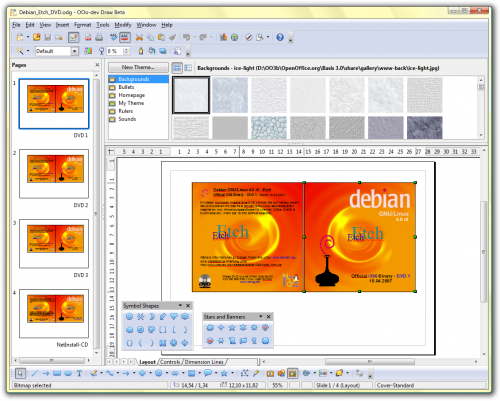Click the Cut scissors icon
Screen dimensions: 500x401
tap(139, 37)
